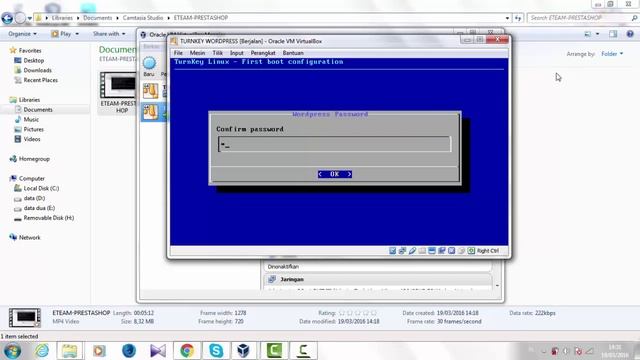Click the scroll down arrow in VirtualBox Manager
640x360 pixels.
pyautogui.click(x=498, y=286)
